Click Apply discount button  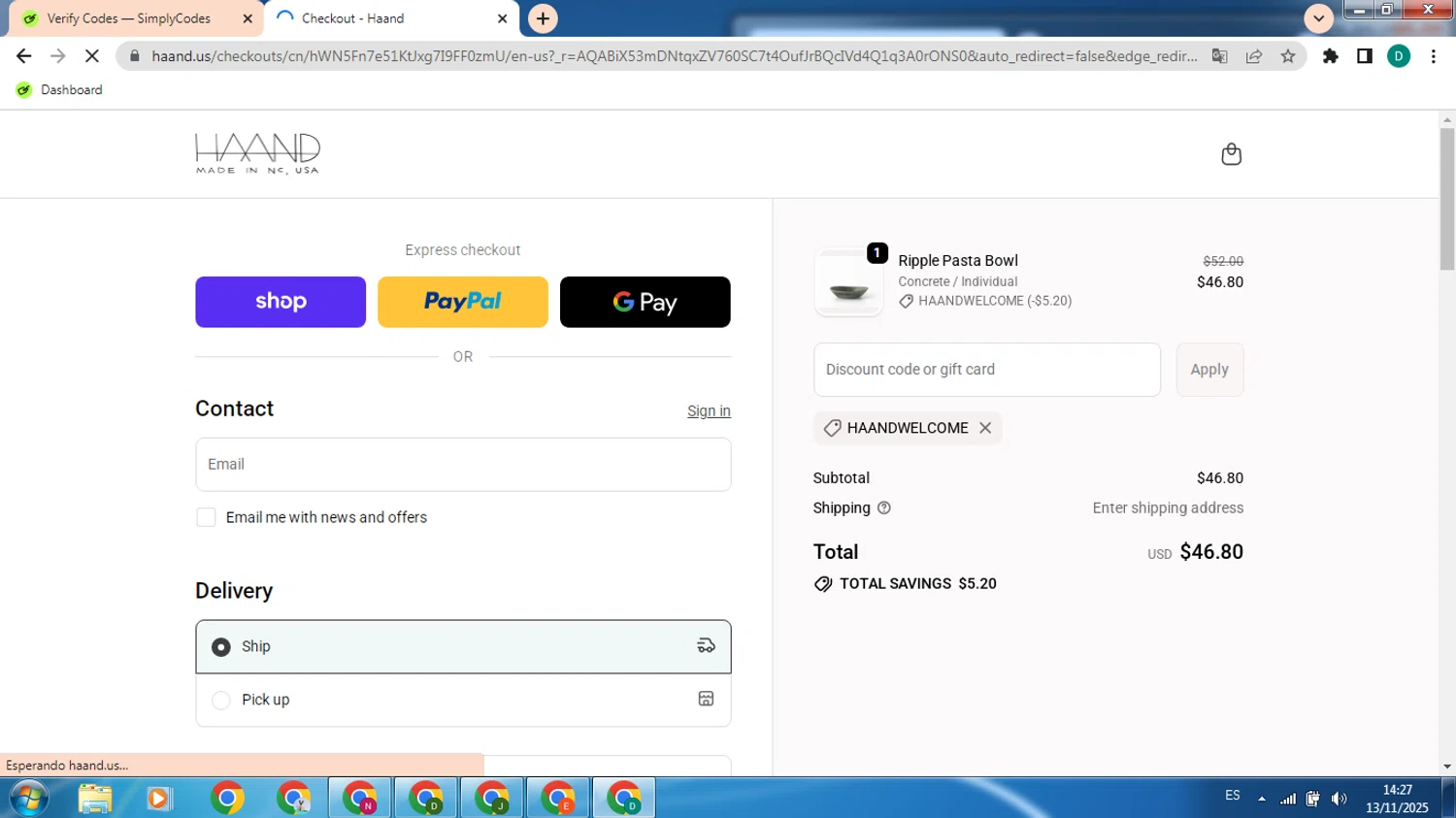point(1209,370)
